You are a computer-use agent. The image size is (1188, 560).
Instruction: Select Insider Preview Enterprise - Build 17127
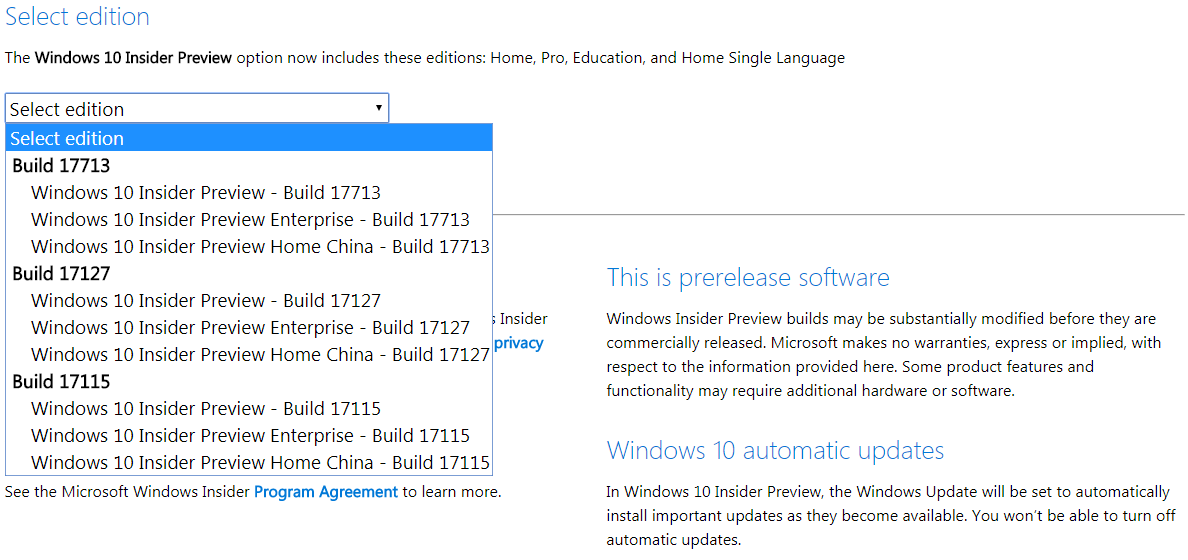pyautogui.click(x=249, y=327)
